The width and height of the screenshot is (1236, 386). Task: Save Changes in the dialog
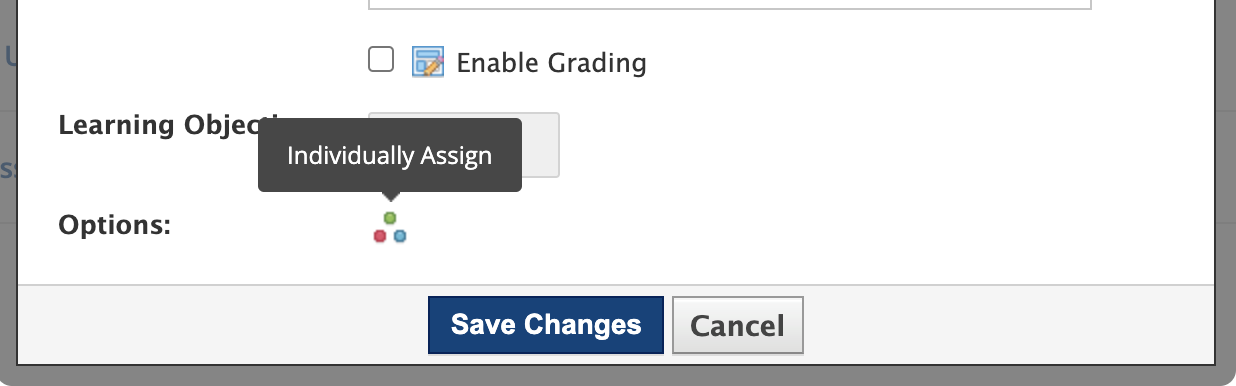[546, 325]
